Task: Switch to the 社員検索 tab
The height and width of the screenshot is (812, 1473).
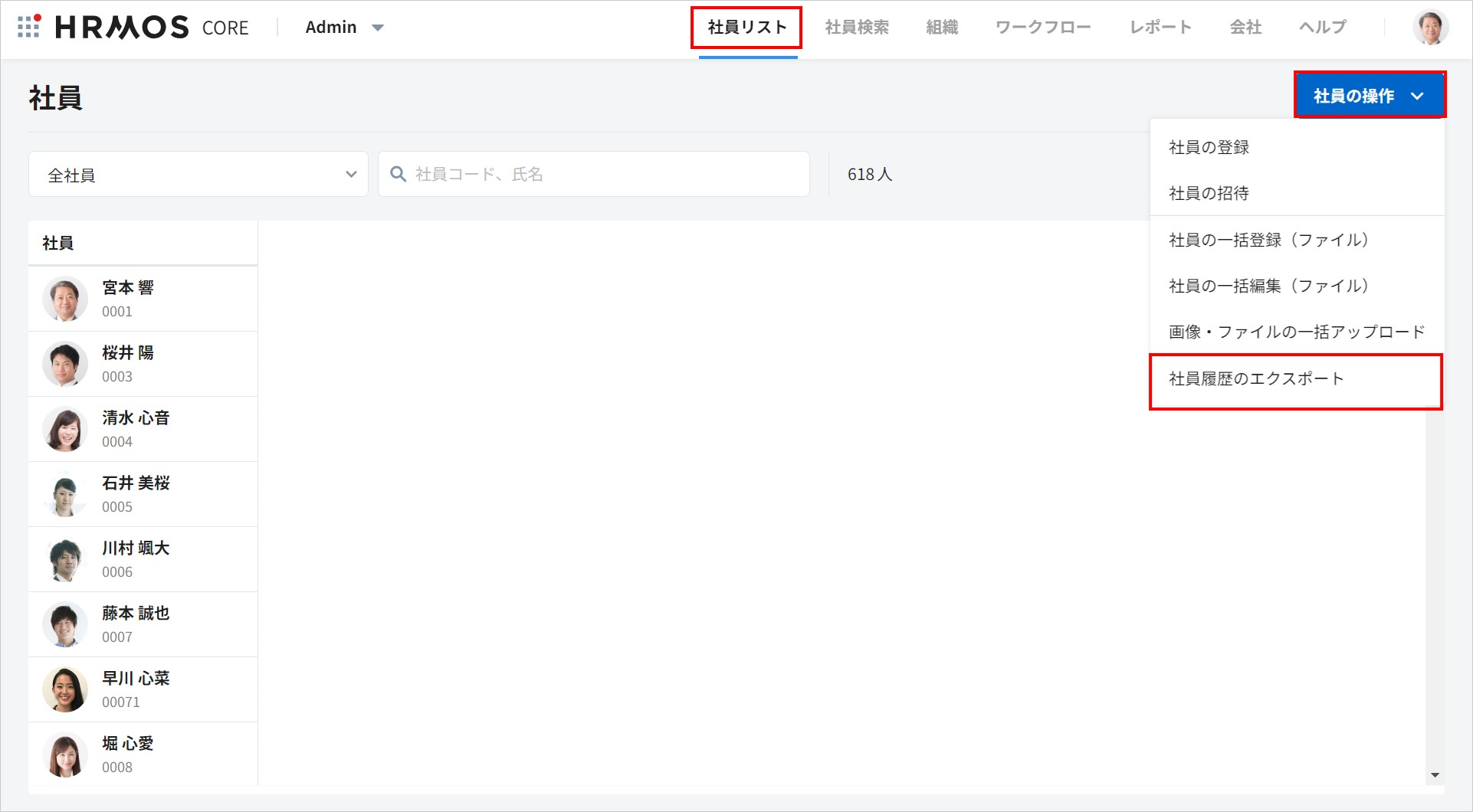Action: pos(857,28)
